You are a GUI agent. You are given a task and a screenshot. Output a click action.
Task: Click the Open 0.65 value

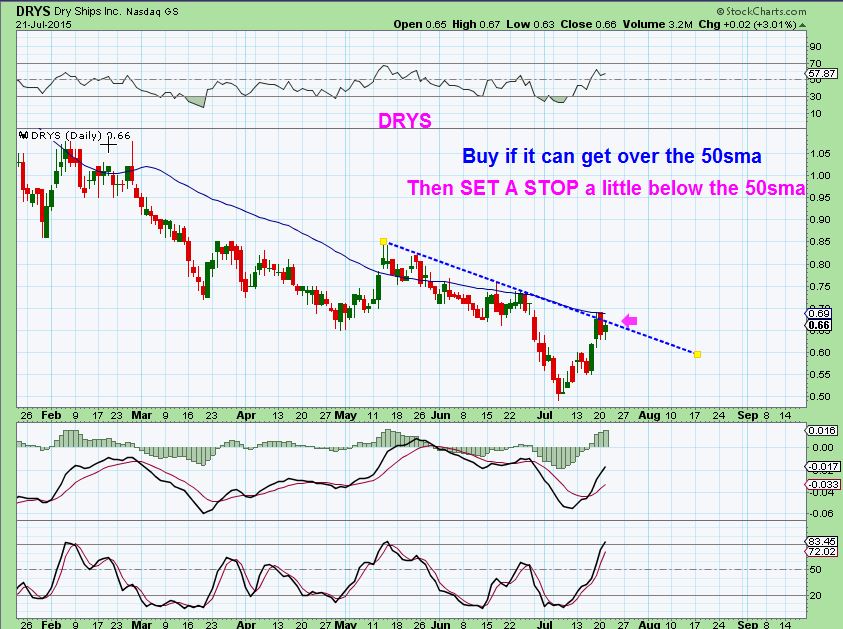click(420, 24)
